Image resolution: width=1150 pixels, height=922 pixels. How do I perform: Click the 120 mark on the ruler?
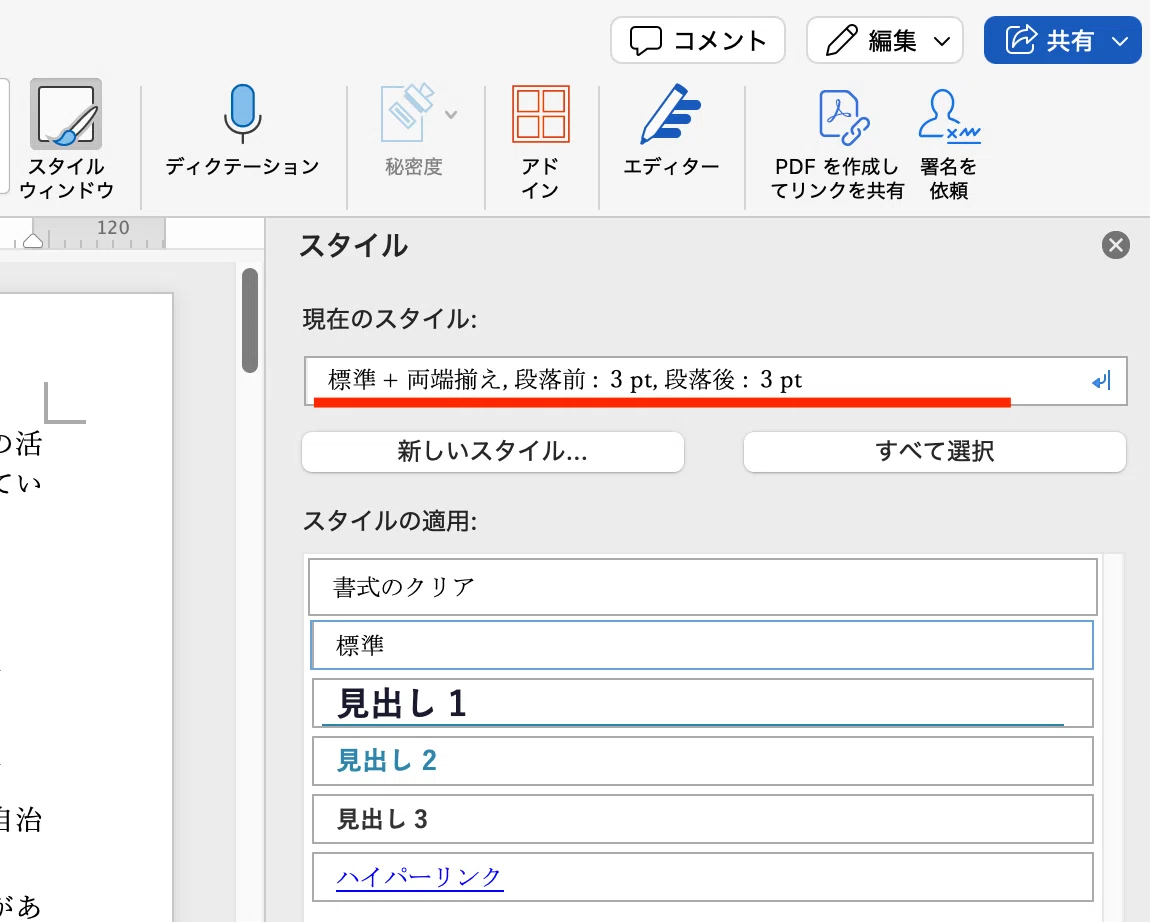(x=113, y=228)
